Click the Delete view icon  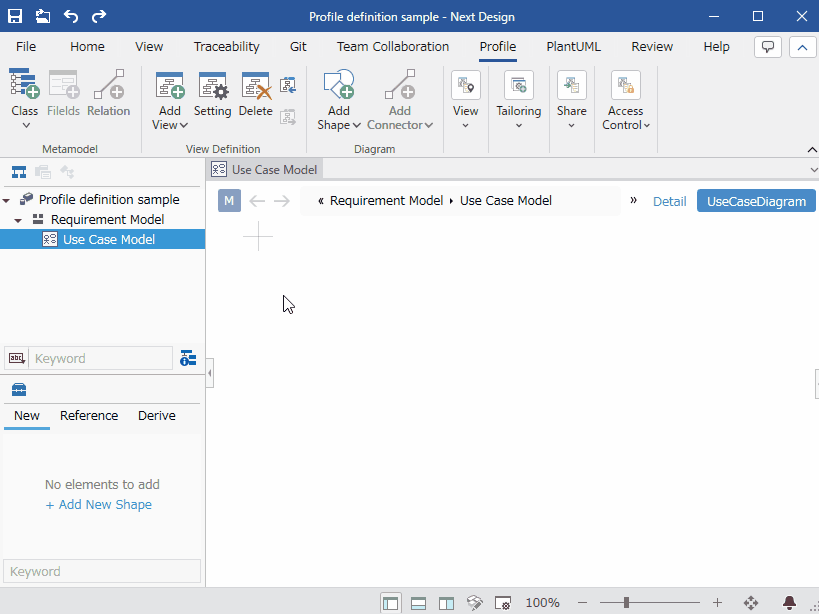[x=256, y=87]
